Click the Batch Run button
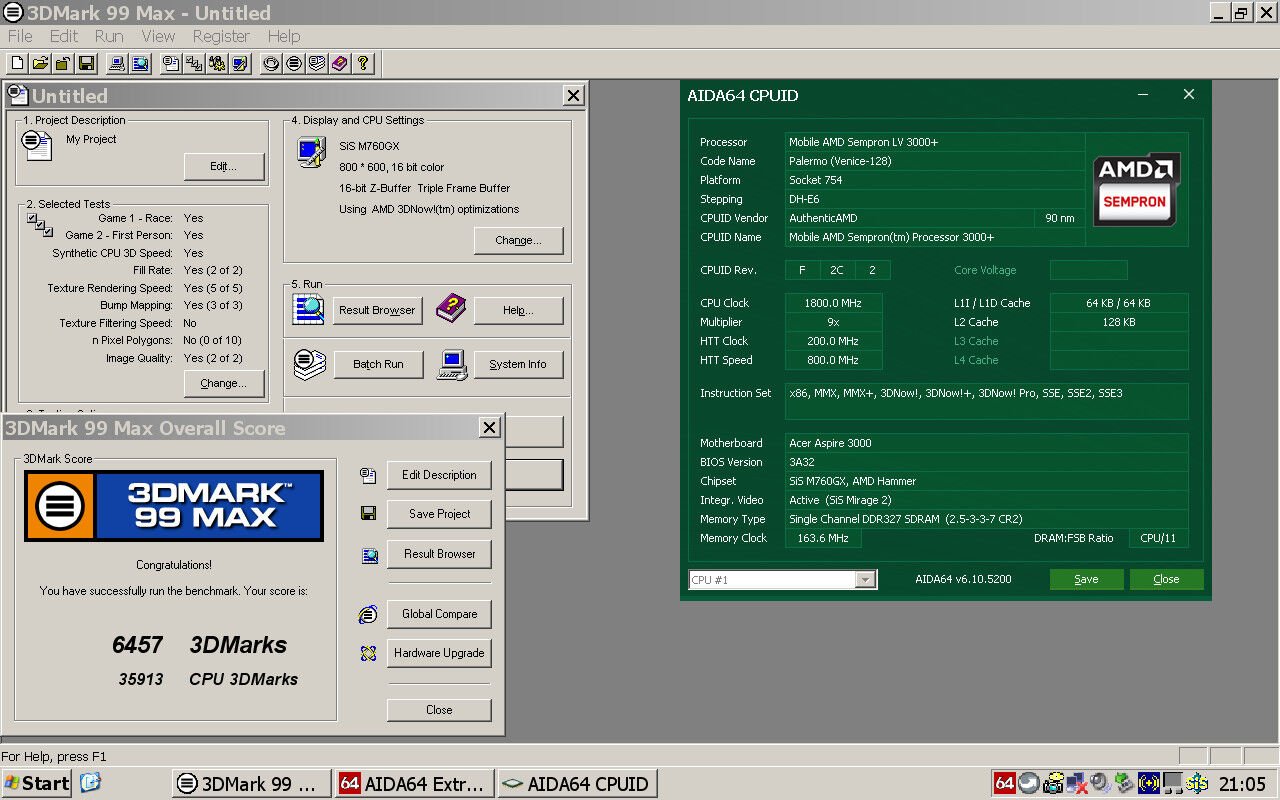The height and width of the screenshot is (800, 1280). tap(378, 364)
